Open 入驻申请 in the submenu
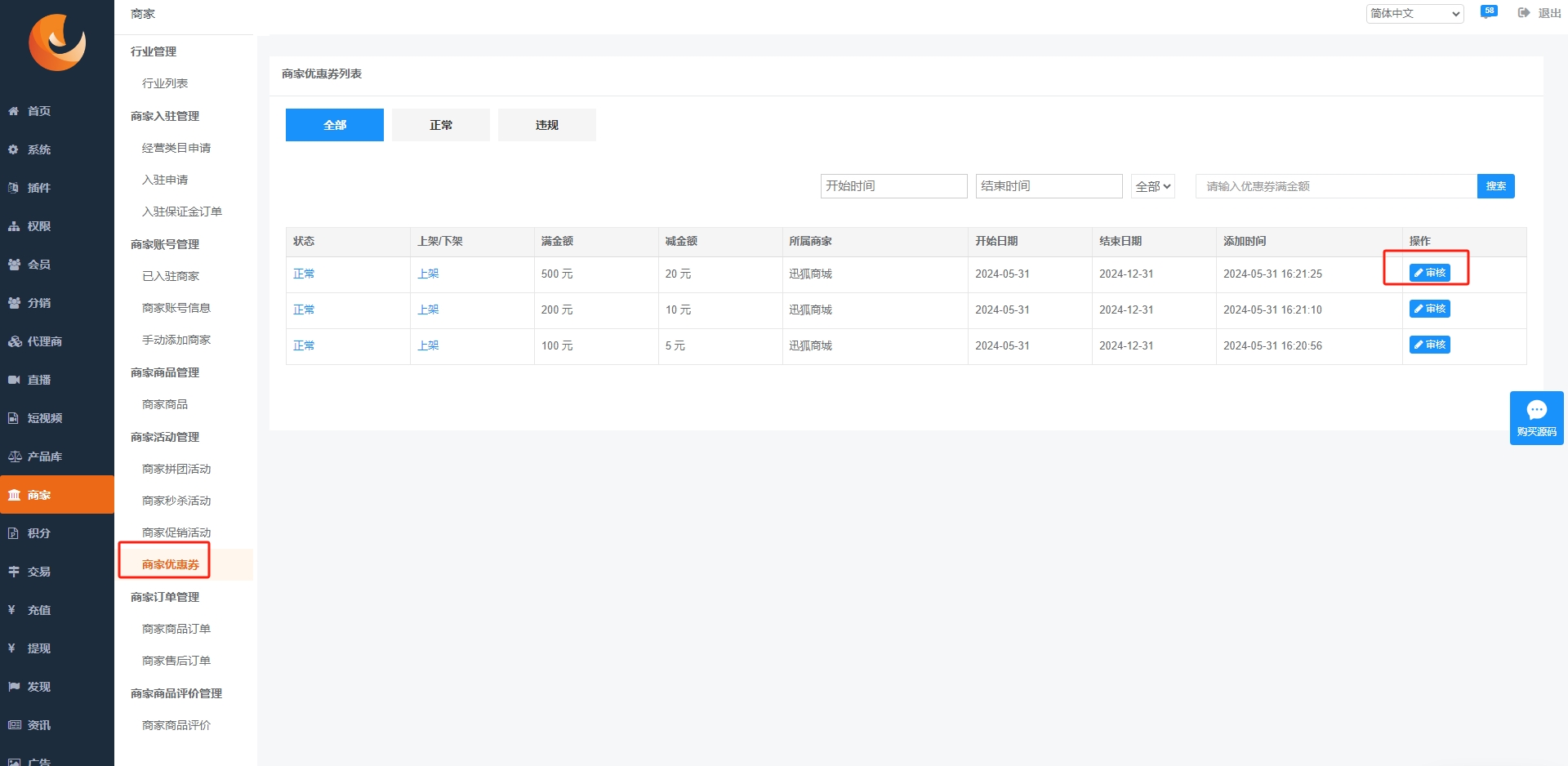This screenshot has height=766, width=1568. tap(165, 180)
